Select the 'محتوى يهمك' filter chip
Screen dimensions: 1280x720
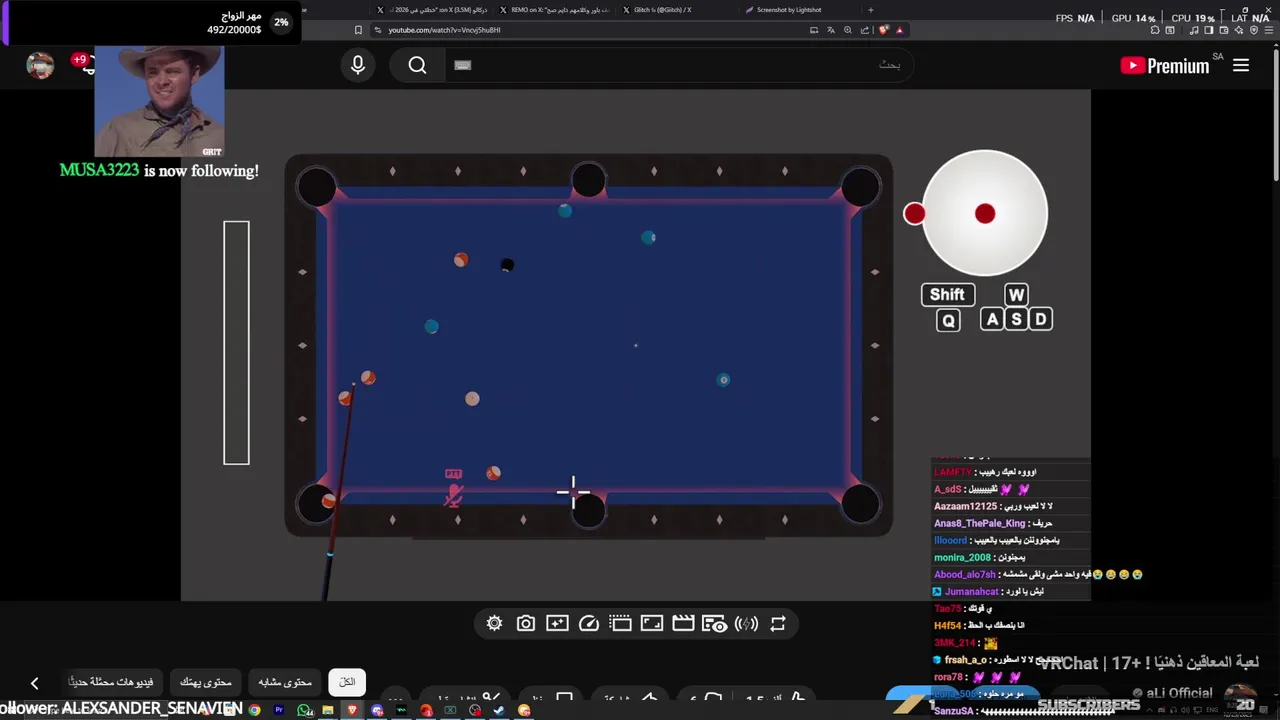206,682
